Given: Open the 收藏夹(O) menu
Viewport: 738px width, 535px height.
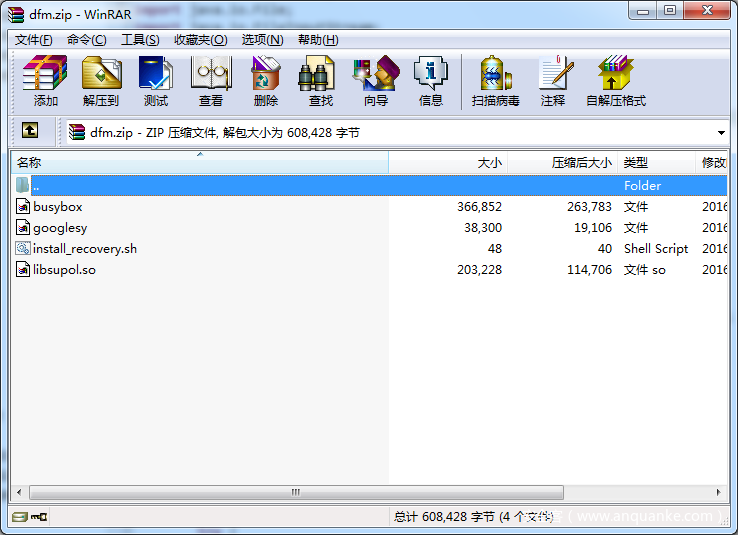Looking at the screenshot, I should point(201,40).
